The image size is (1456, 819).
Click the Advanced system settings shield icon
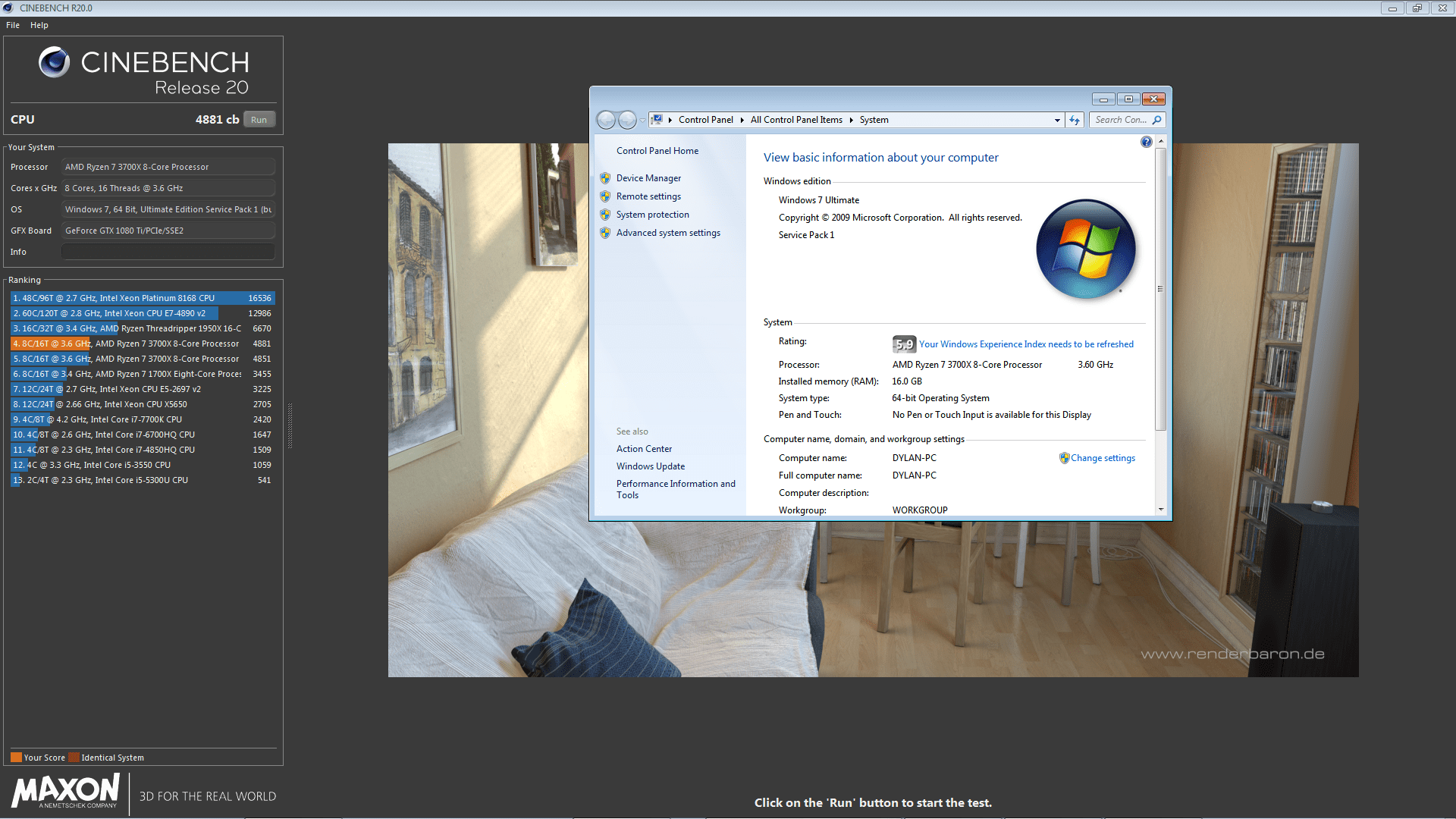pyautogui.click(x=605, y=233)
